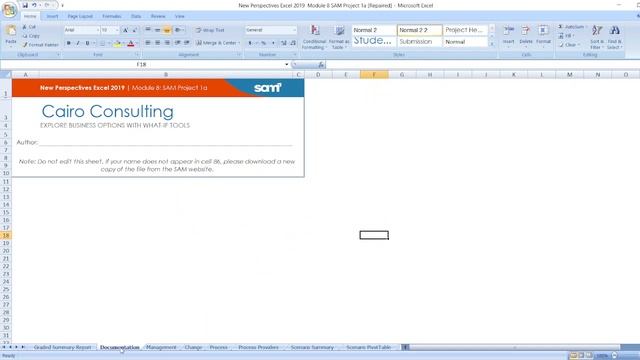Cut the selected cell
The height and width of the screenshot is (360, 640).
pos(29,27)
